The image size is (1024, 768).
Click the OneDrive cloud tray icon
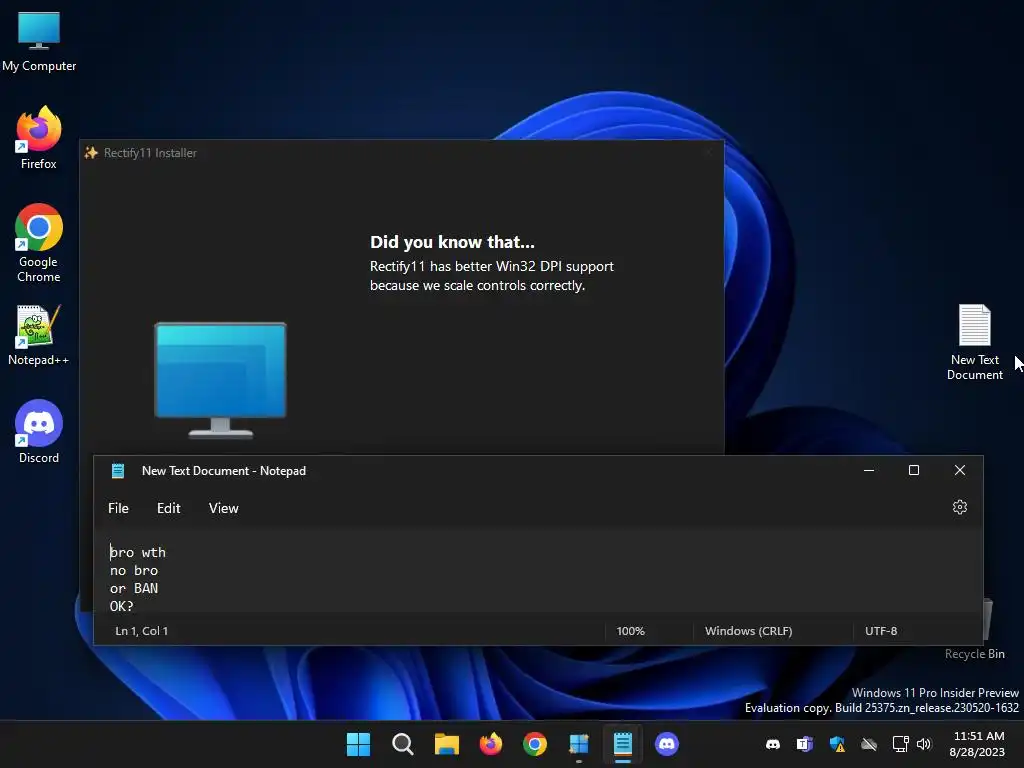(x=869, y=744)
